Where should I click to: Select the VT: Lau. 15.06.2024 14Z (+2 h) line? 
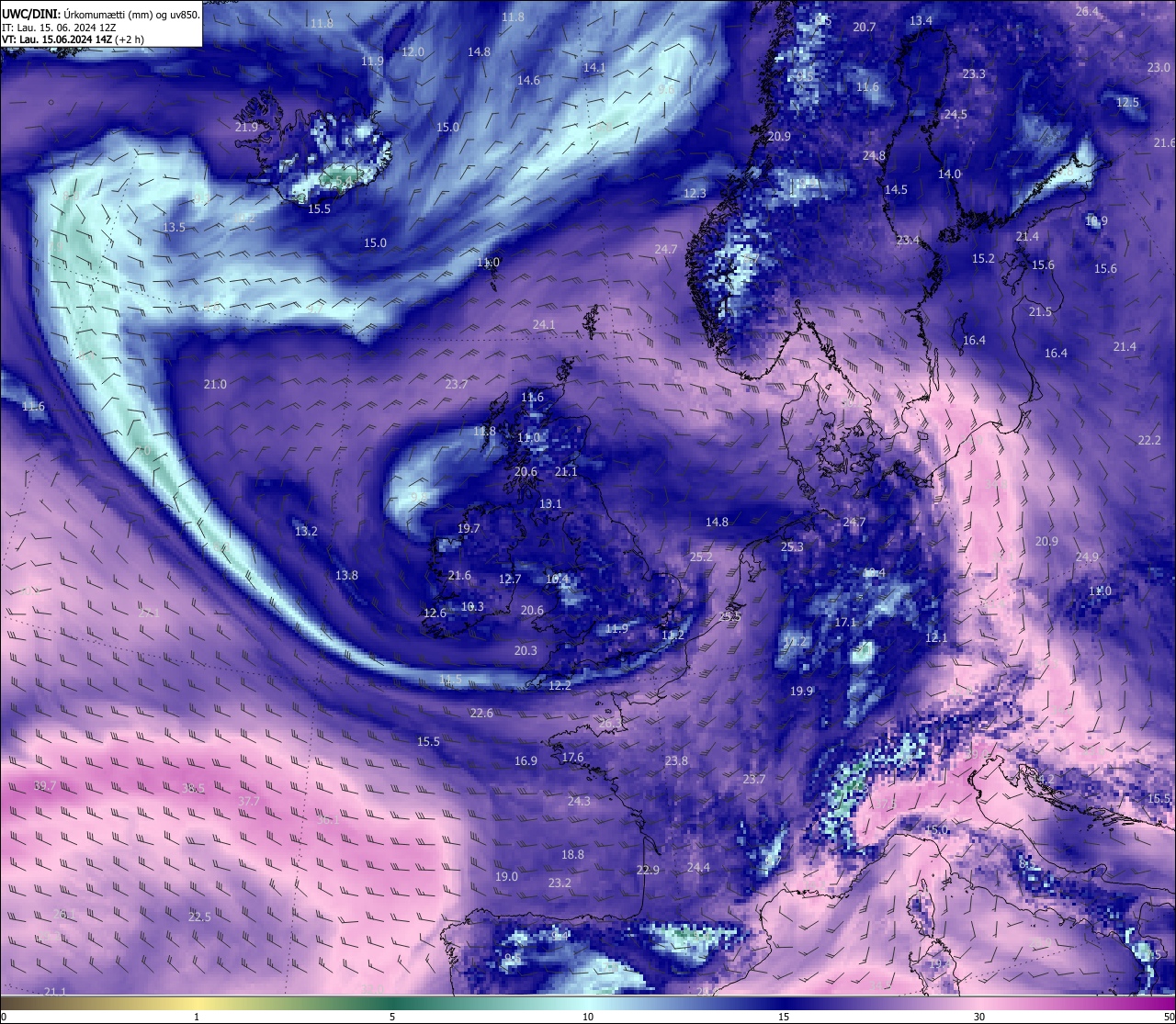pyautogui.click(x=73, y=39)
